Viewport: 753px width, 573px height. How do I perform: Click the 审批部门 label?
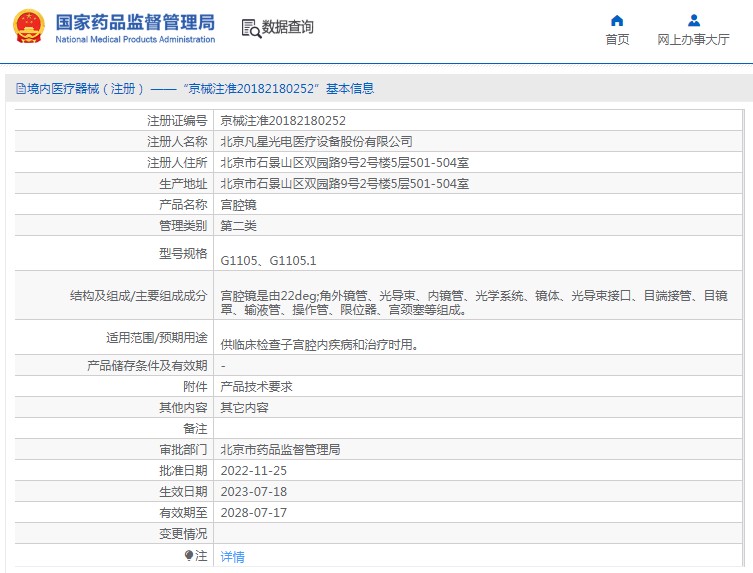pos(183,450)
